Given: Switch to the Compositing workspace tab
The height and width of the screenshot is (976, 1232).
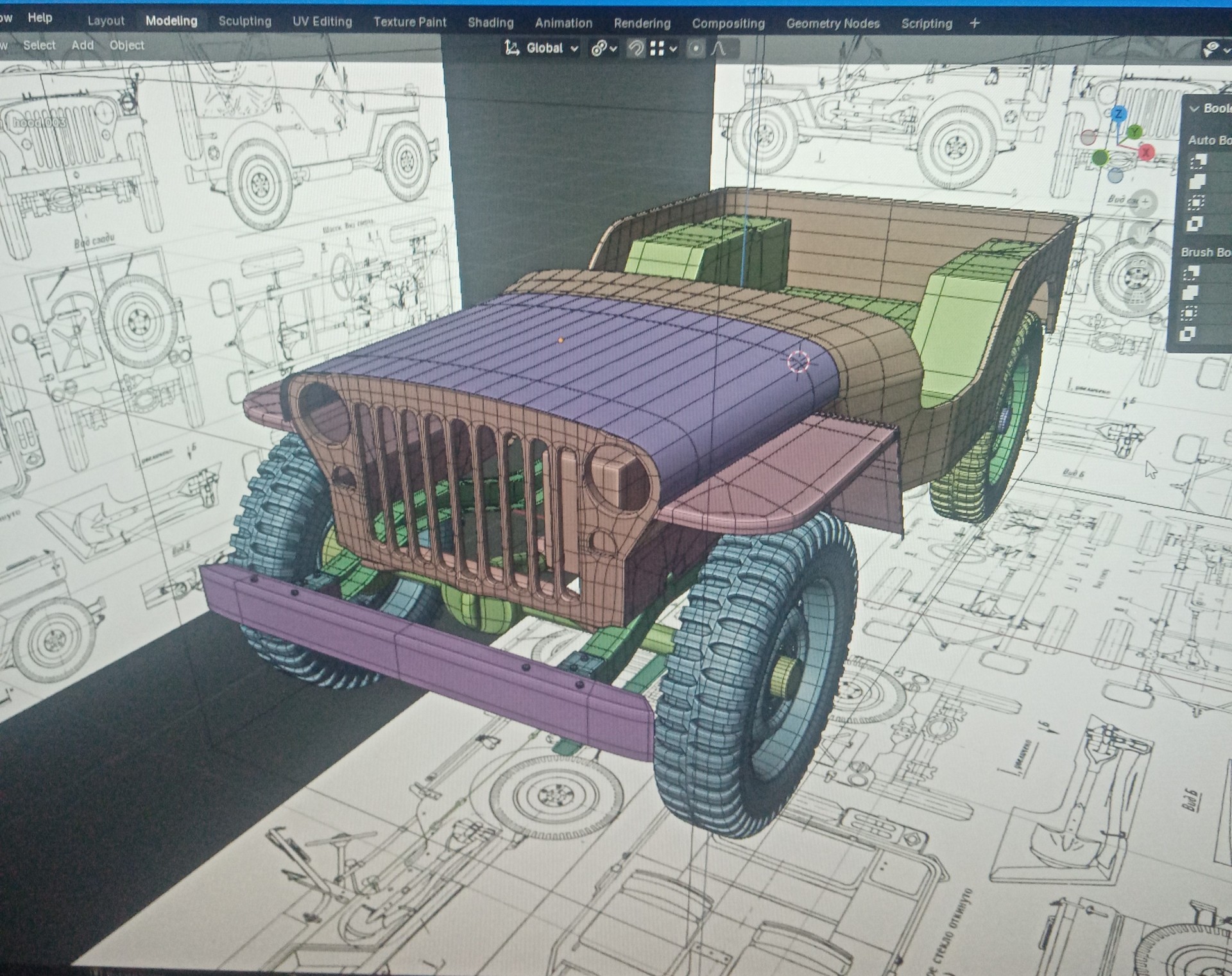Looking at the screenshot, I should click(728, 24).
